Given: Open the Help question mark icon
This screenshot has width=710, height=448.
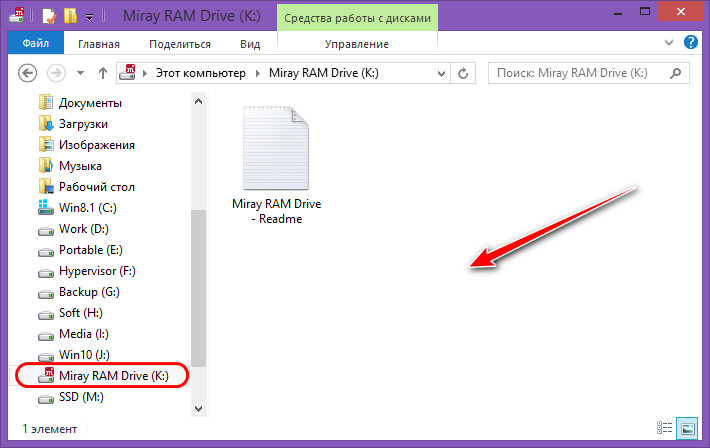Looking at the screenshot, I should 690,44.
